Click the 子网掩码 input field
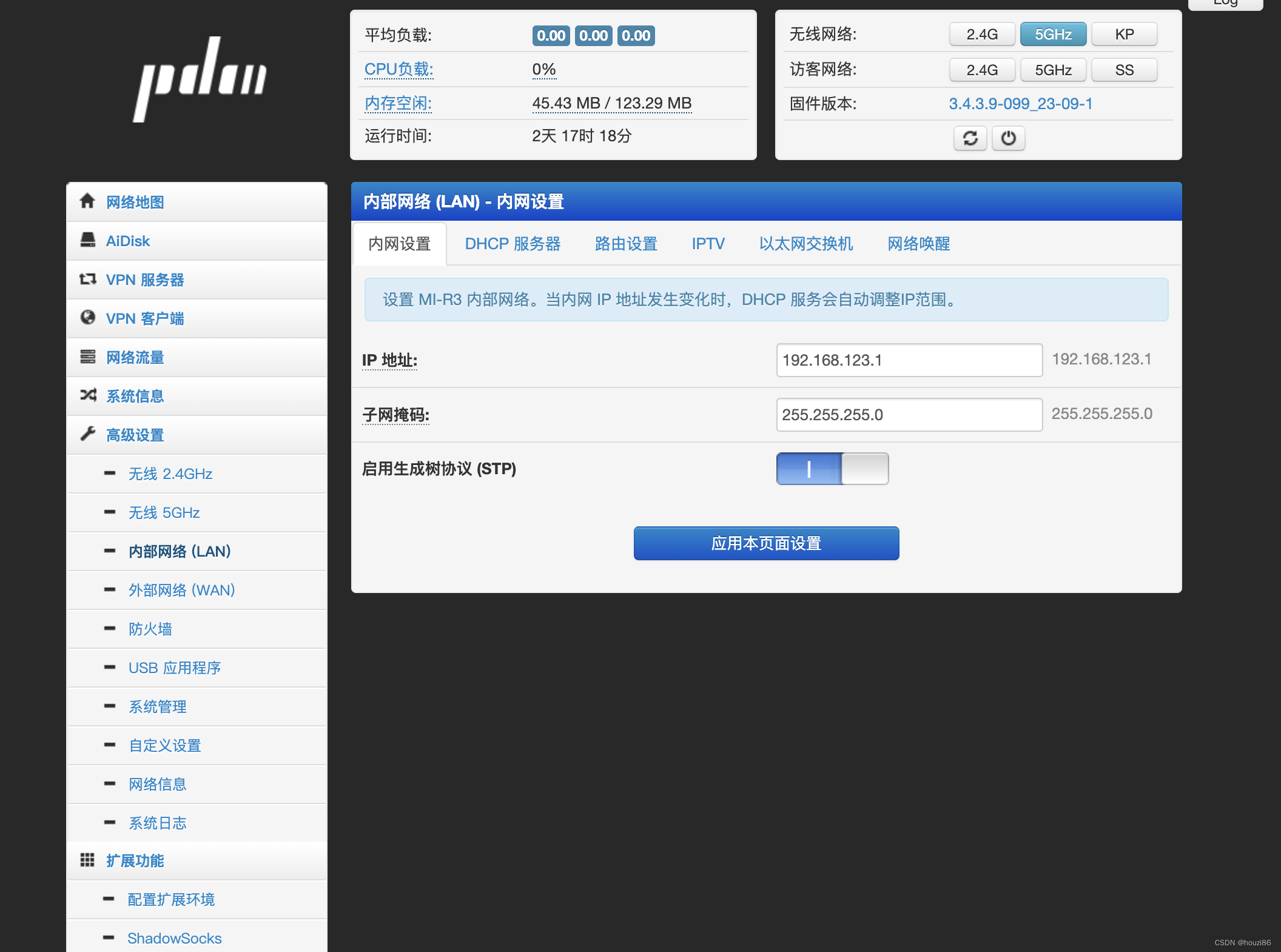Screen dimensions: 1281x952 pyautogui.click(x=909, y=415)
